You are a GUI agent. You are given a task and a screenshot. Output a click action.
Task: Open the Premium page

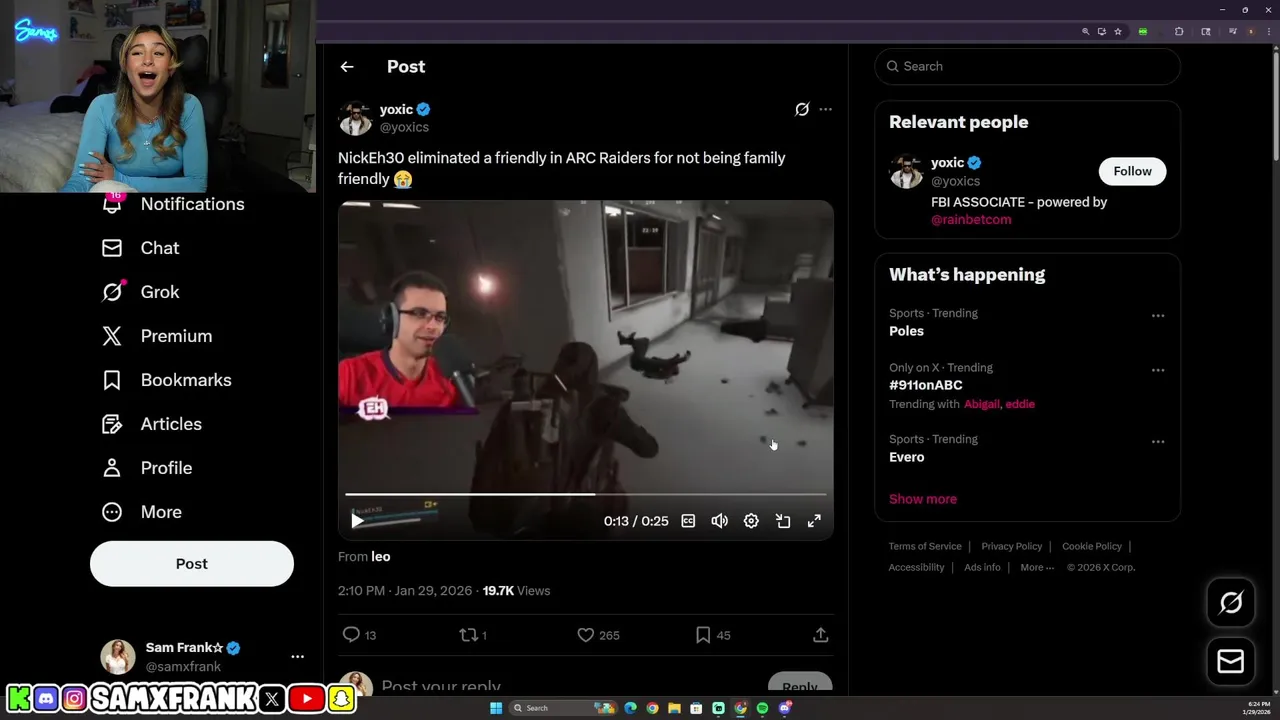pyautogui.click(x=157, y=336)
